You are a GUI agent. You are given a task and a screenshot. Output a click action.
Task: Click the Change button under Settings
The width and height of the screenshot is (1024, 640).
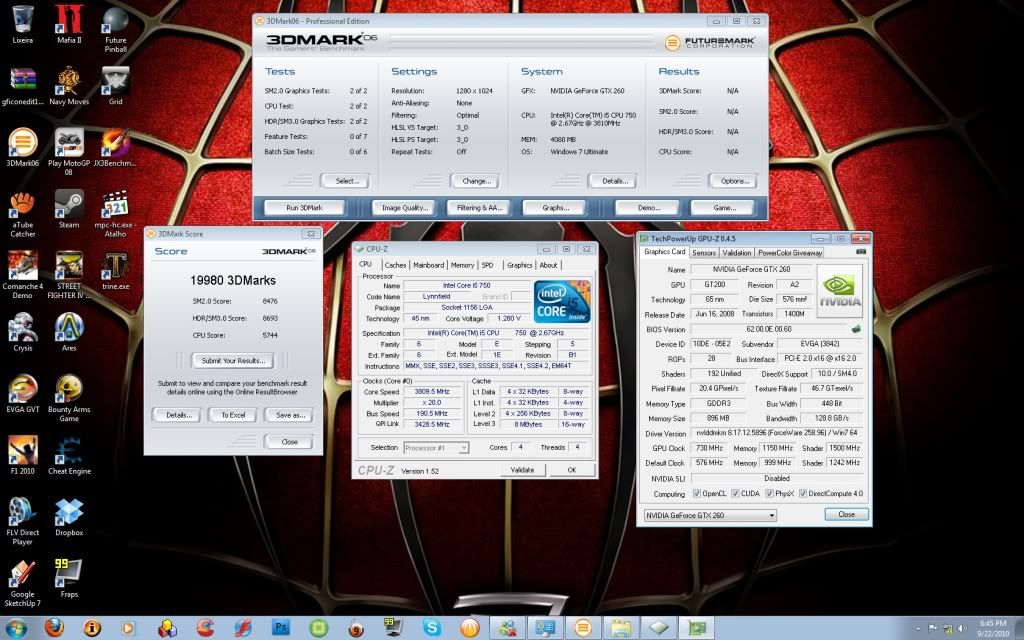point(475,181)
